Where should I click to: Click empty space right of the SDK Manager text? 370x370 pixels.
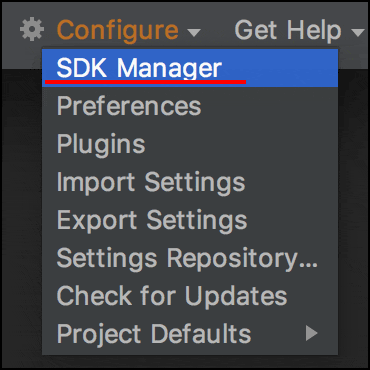point(280,68)
